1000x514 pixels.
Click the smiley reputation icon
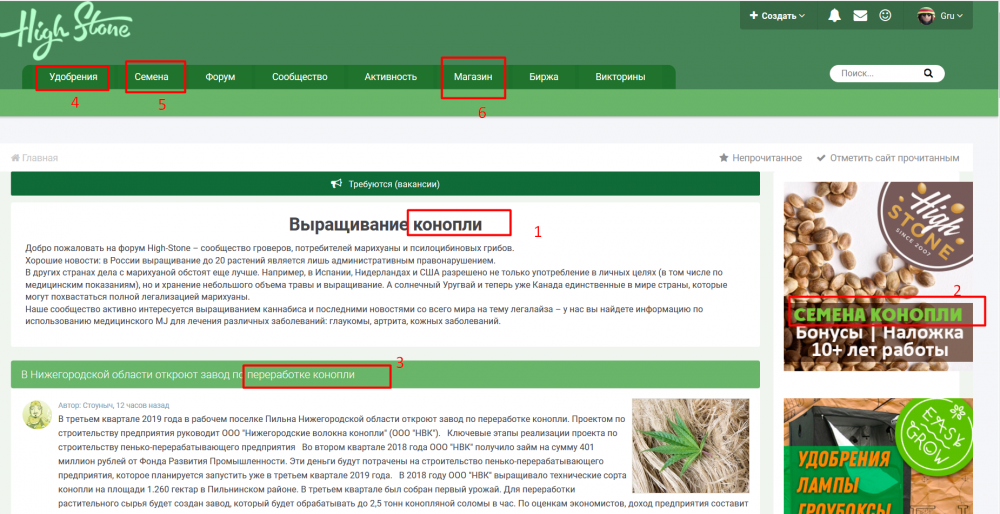tap(885, 15)
